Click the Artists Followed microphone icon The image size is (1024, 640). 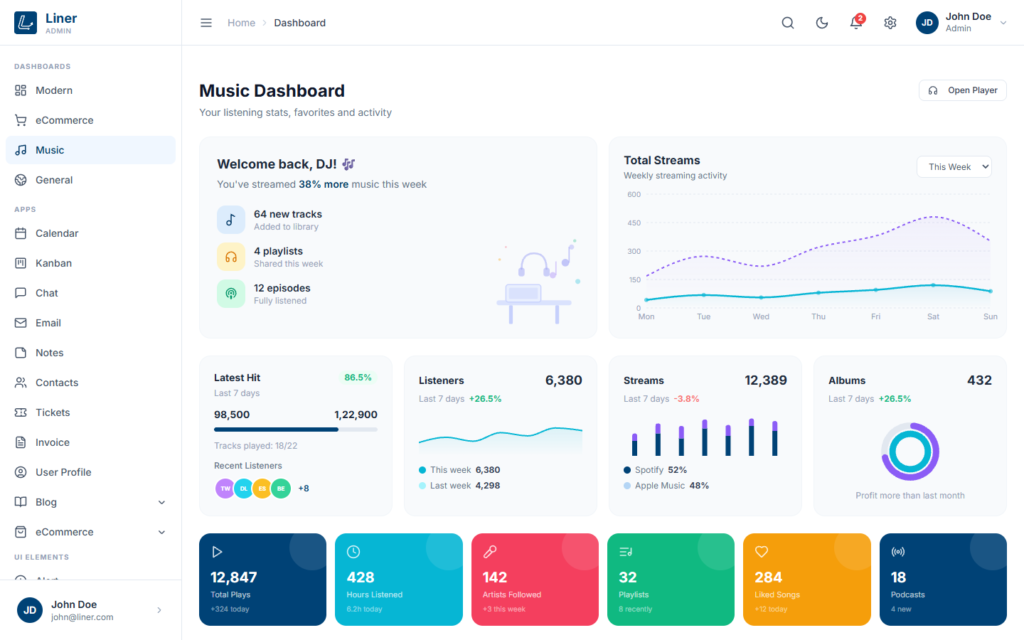[490, 552]
